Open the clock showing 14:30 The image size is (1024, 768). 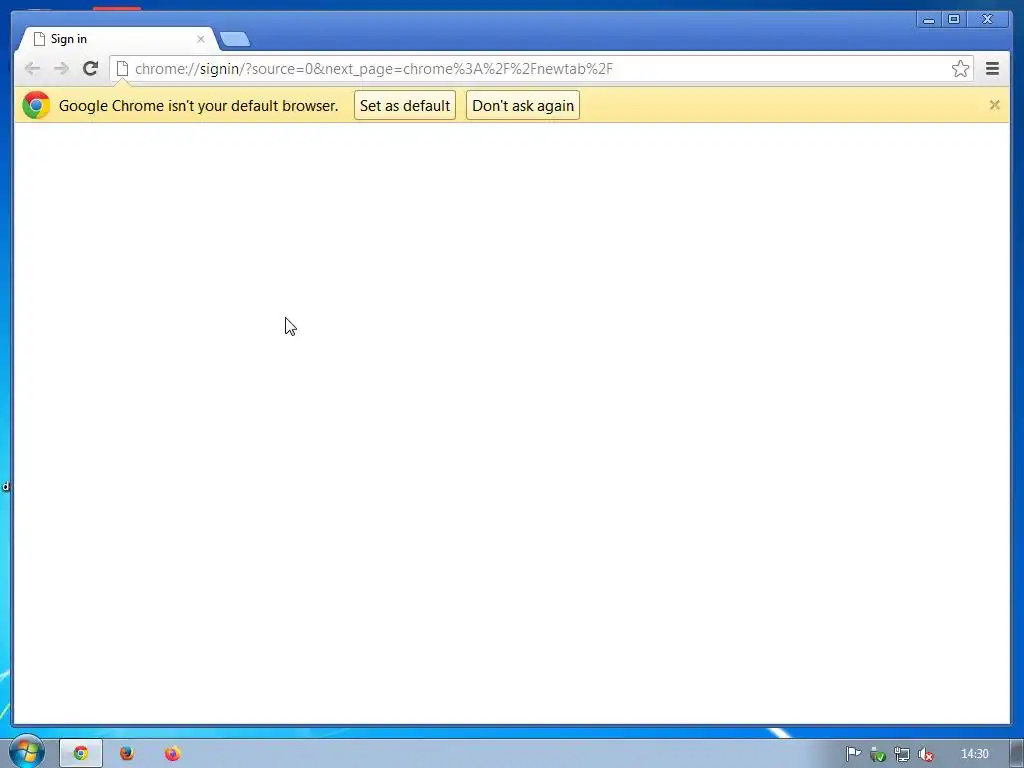tap(974, 754)
